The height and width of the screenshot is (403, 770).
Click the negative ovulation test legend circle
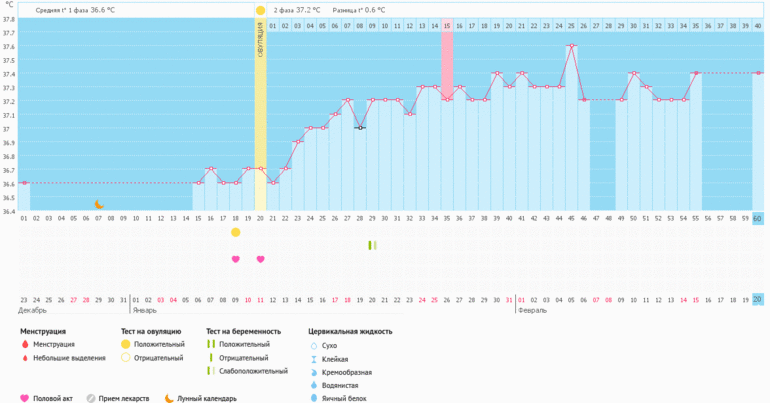pyautogui.click(x=125, y=357)
